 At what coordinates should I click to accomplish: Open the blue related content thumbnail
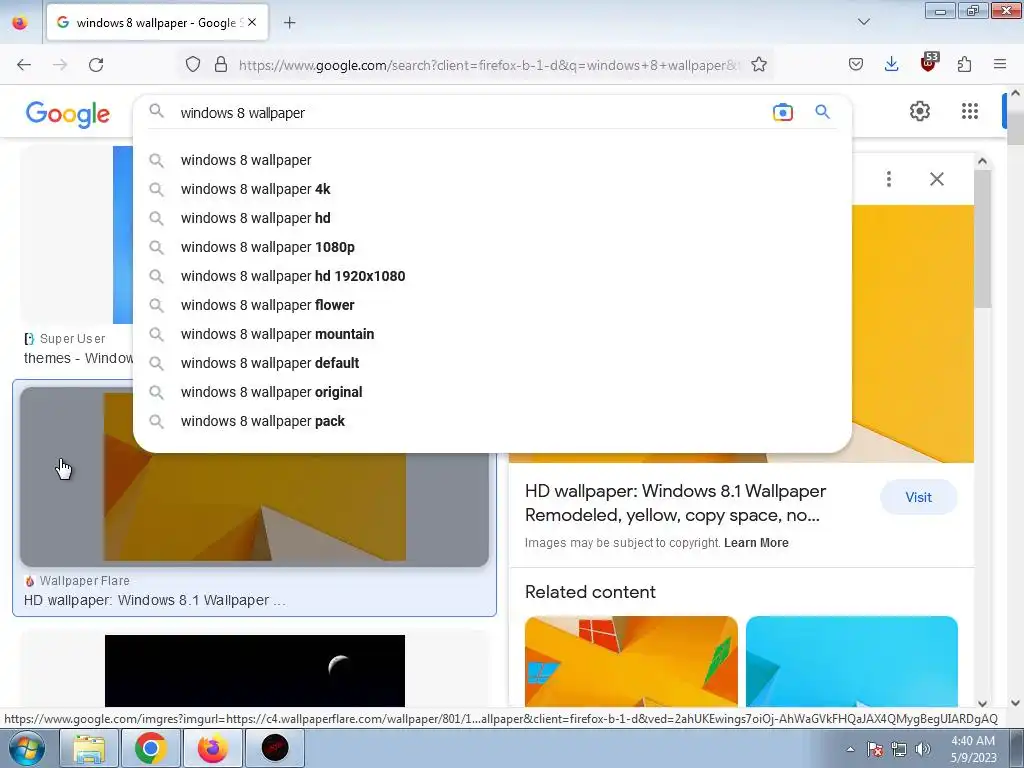pyautogui.click(x=852, y=661)
